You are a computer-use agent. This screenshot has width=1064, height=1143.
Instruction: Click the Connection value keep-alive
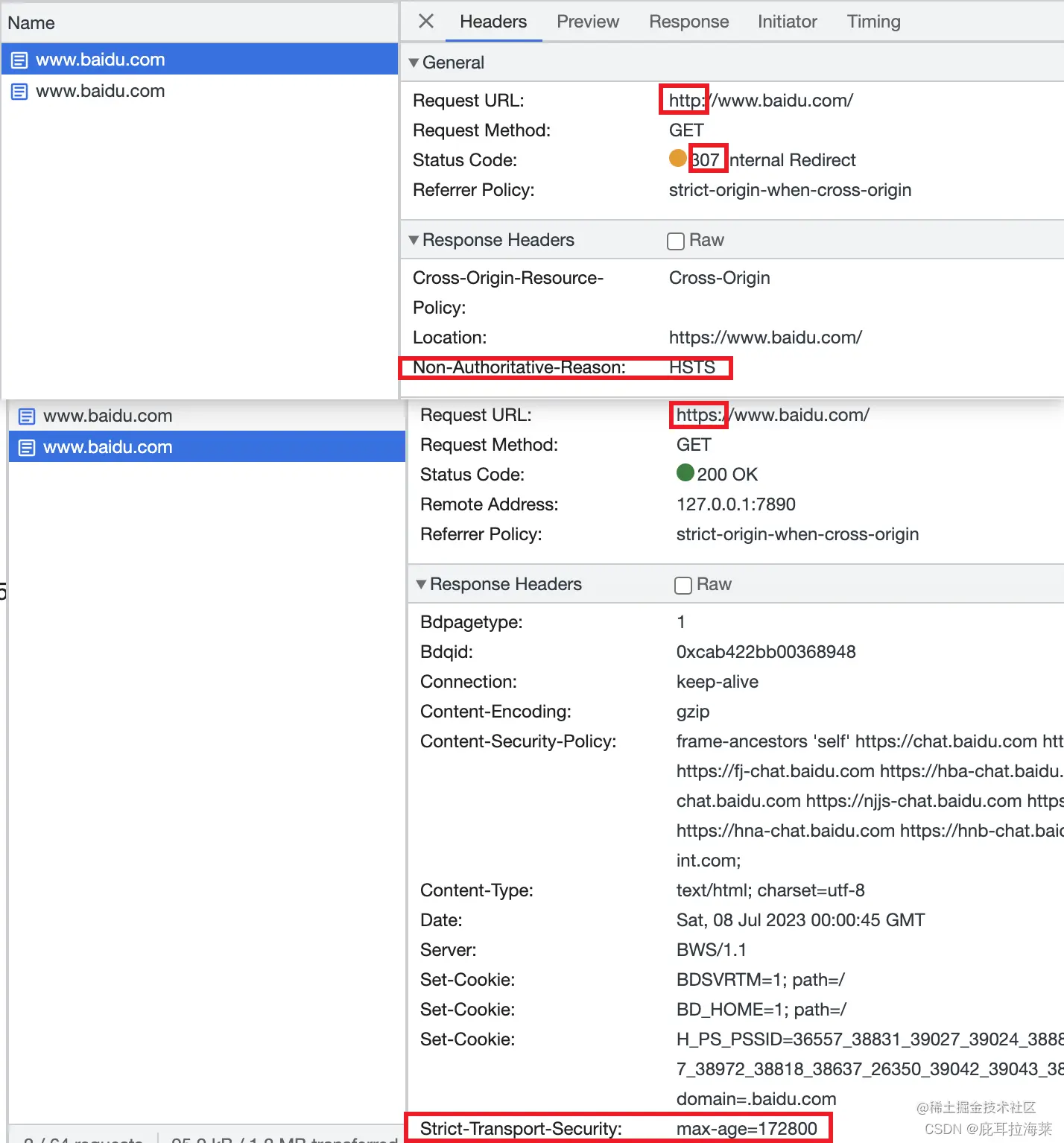coord(718,682)
